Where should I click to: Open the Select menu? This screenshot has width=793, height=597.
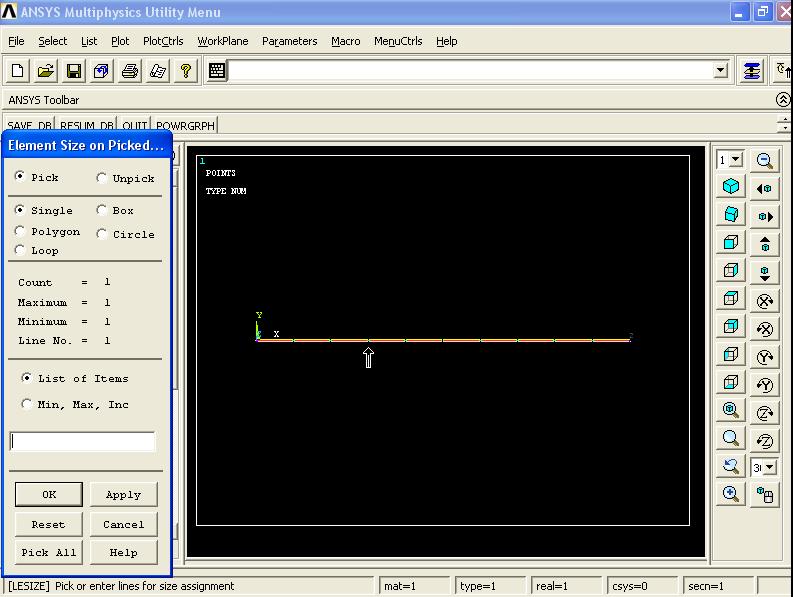53,41
